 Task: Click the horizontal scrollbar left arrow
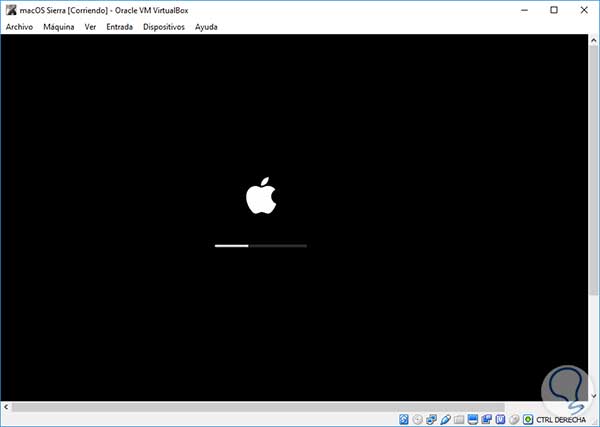(6, 407)
